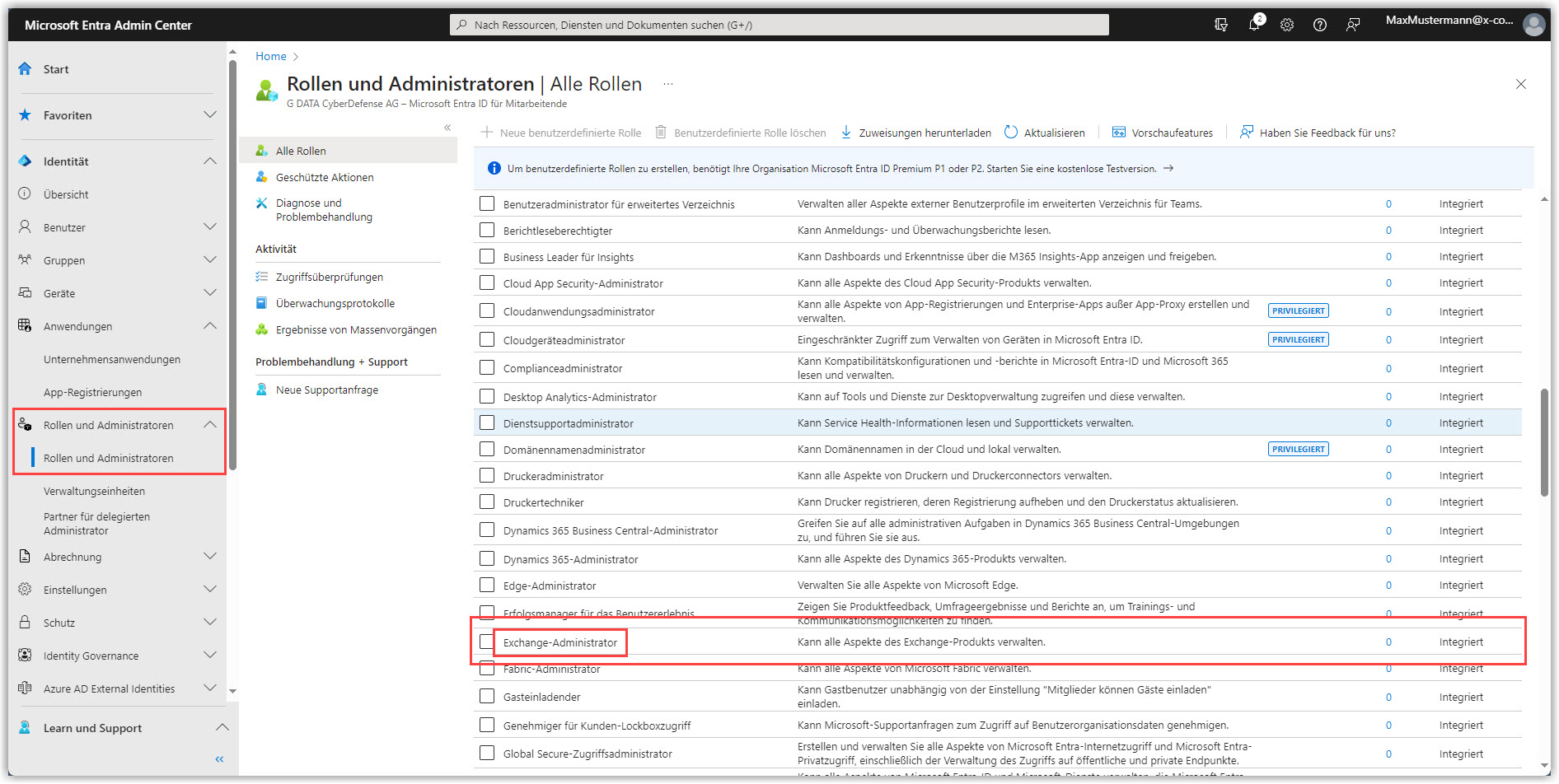
Task: Check the Edge-Administrator checkbox
Action: [x=487, y=585]
